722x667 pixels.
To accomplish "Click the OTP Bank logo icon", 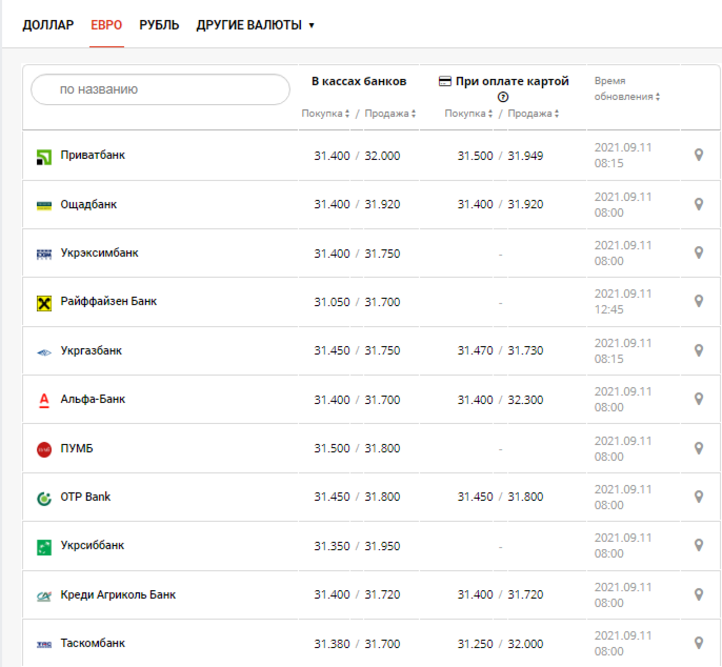I will click(44, 498).
